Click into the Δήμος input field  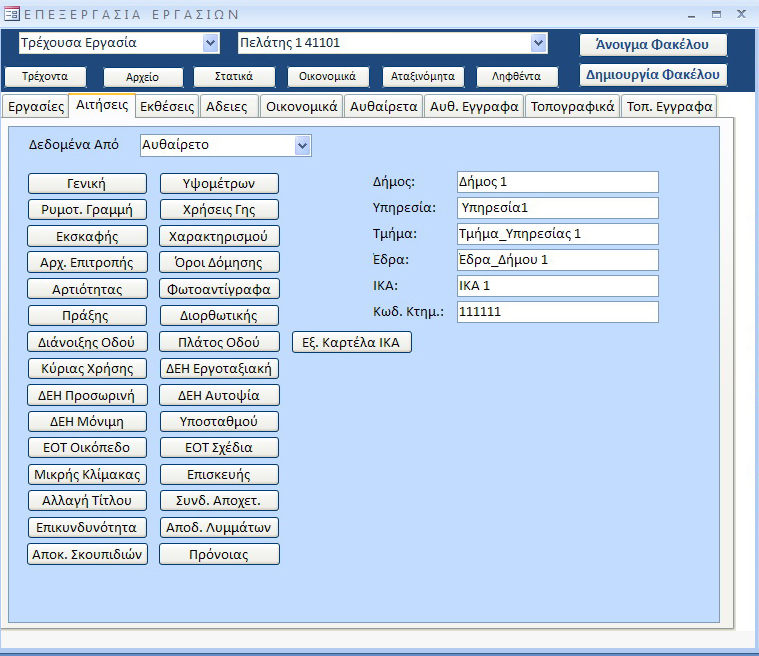coord(556,182)
